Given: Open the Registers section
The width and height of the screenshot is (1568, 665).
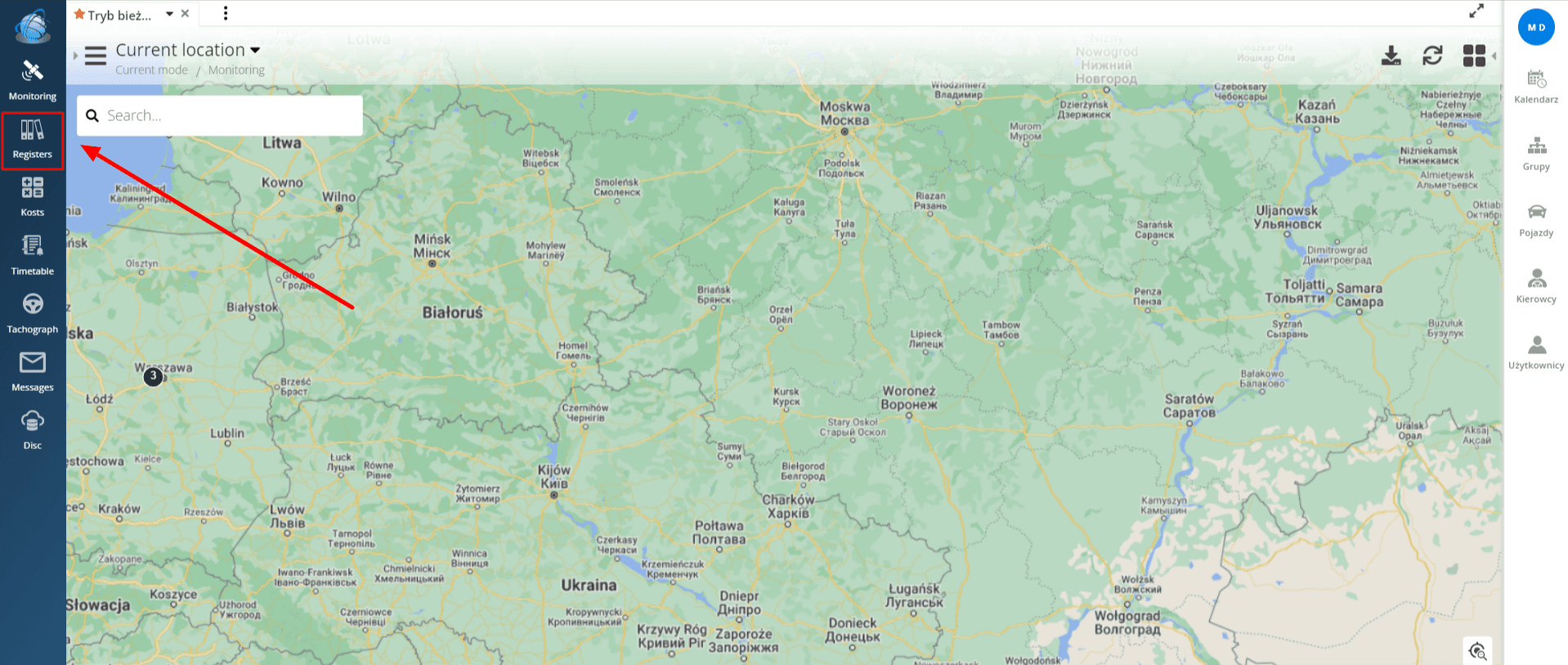Looking at the screenshot, I should click(x=33, y=141).
